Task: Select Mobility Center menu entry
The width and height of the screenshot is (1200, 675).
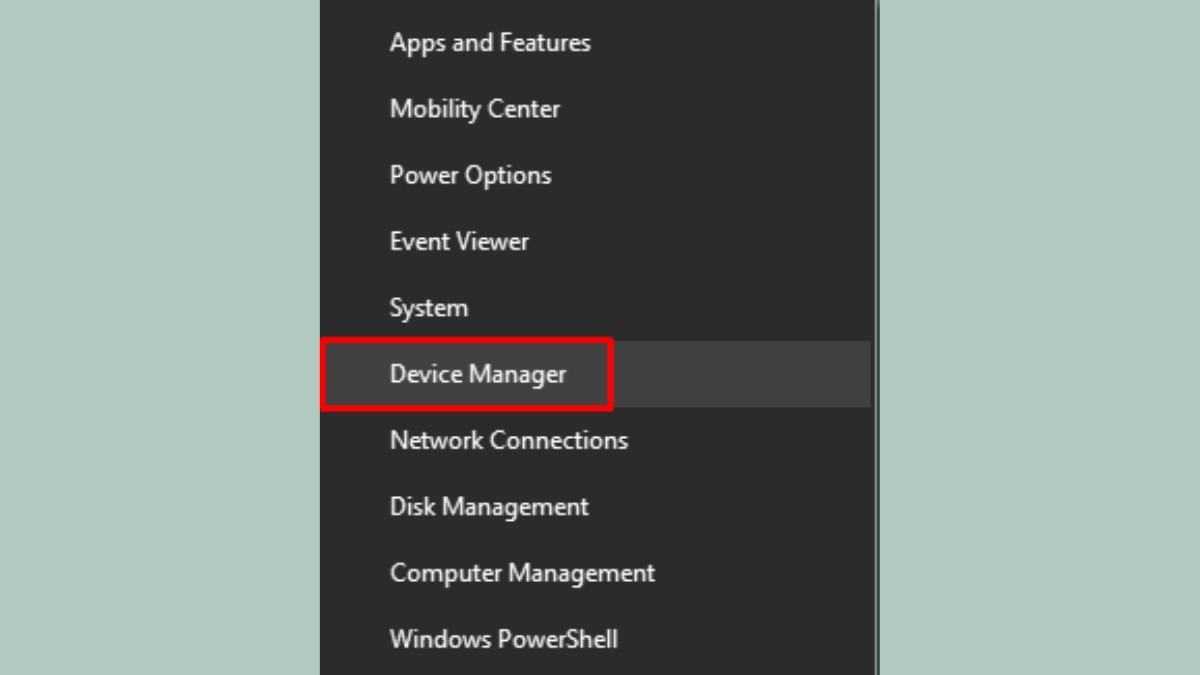Action: pyautogui.click(x=474, y=109)
